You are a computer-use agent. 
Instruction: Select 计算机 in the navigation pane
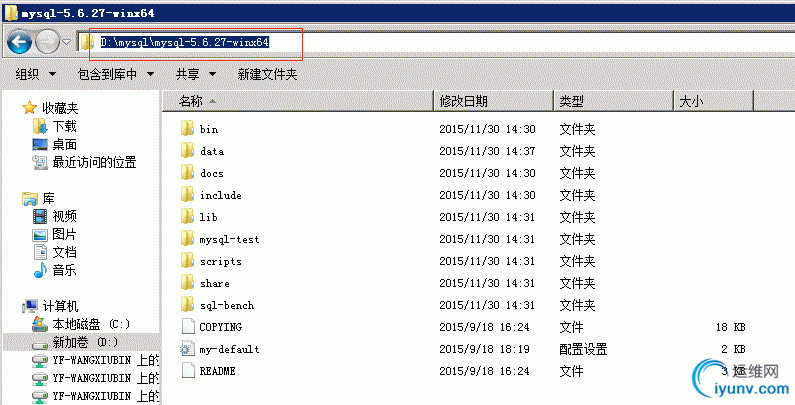coord(50,306)
